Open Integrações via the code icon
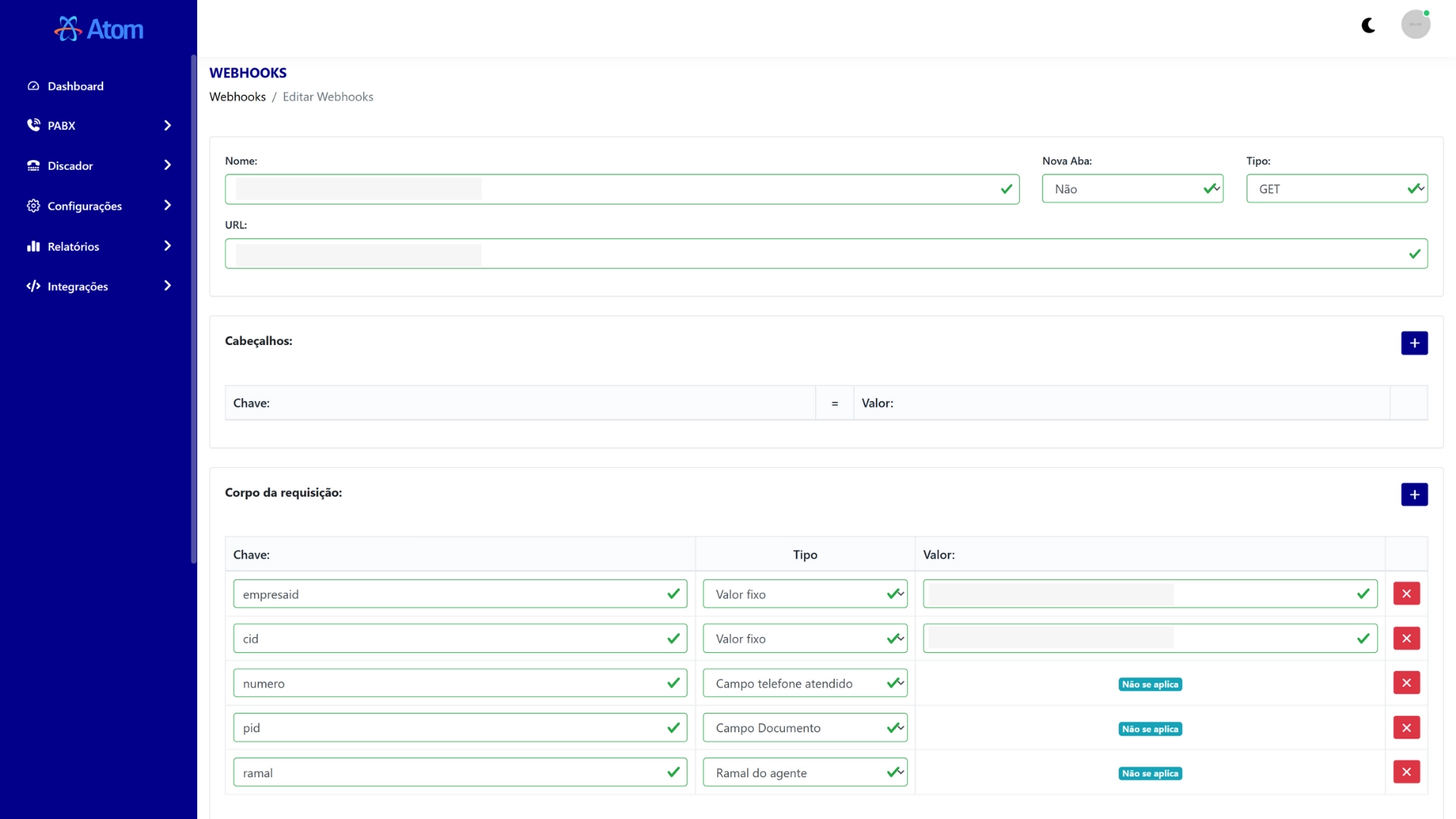Image resolution: width=1456 pixels, height=819 pixels. [x=33, y=286]
